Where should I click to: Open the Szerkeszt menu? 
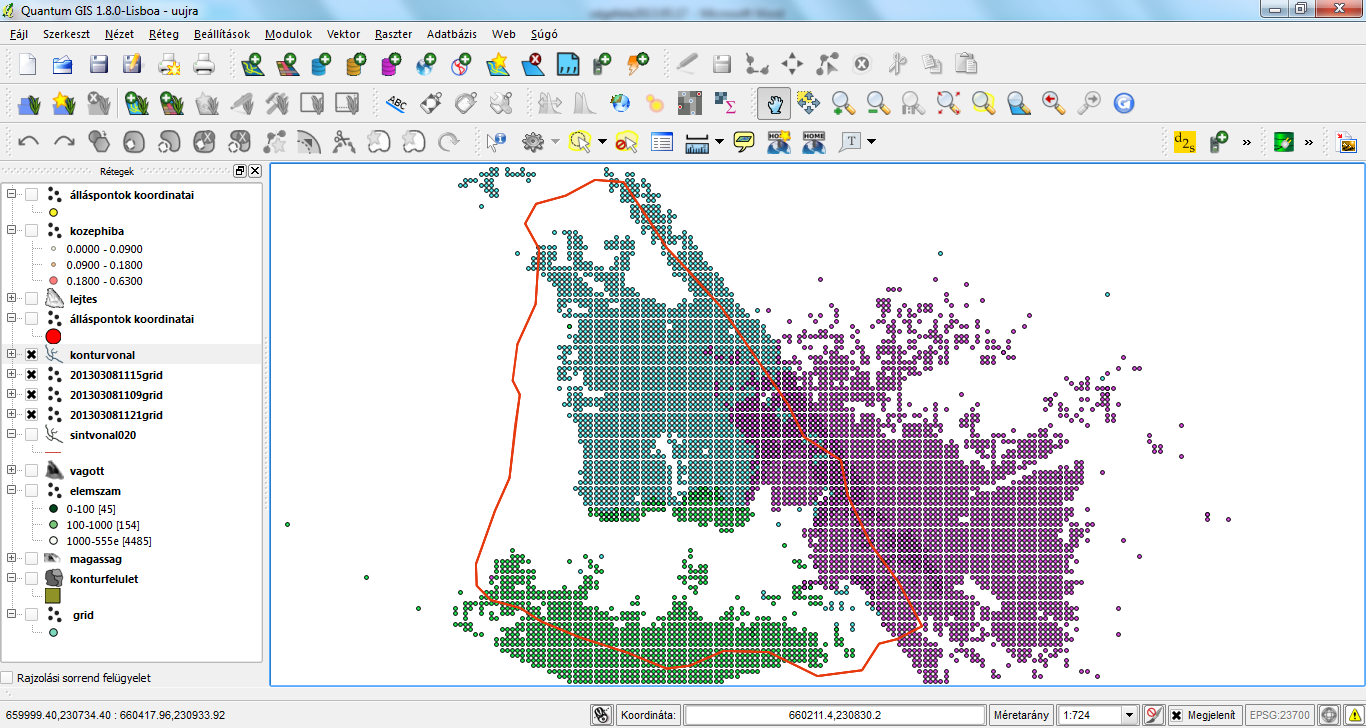[66, 34]
